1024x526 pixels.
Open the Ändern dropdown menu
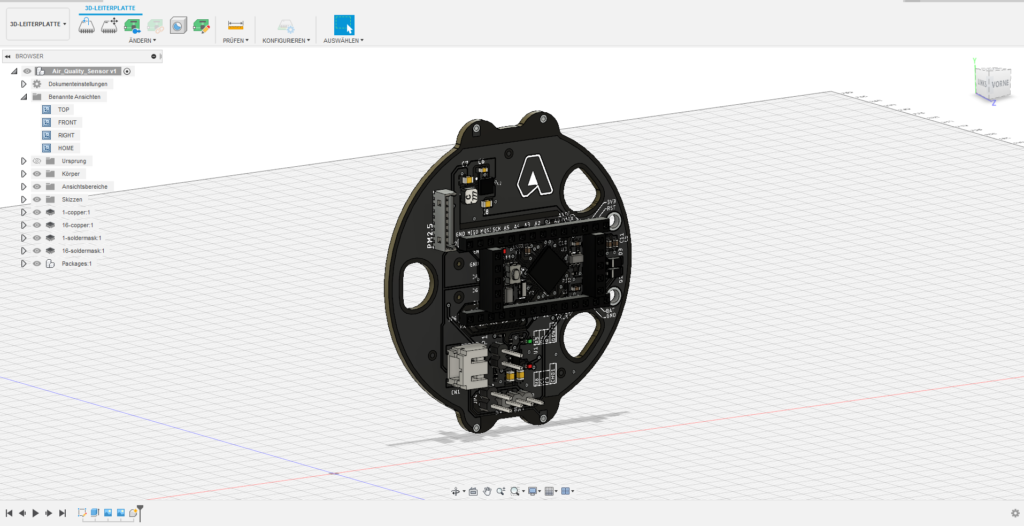140,41
